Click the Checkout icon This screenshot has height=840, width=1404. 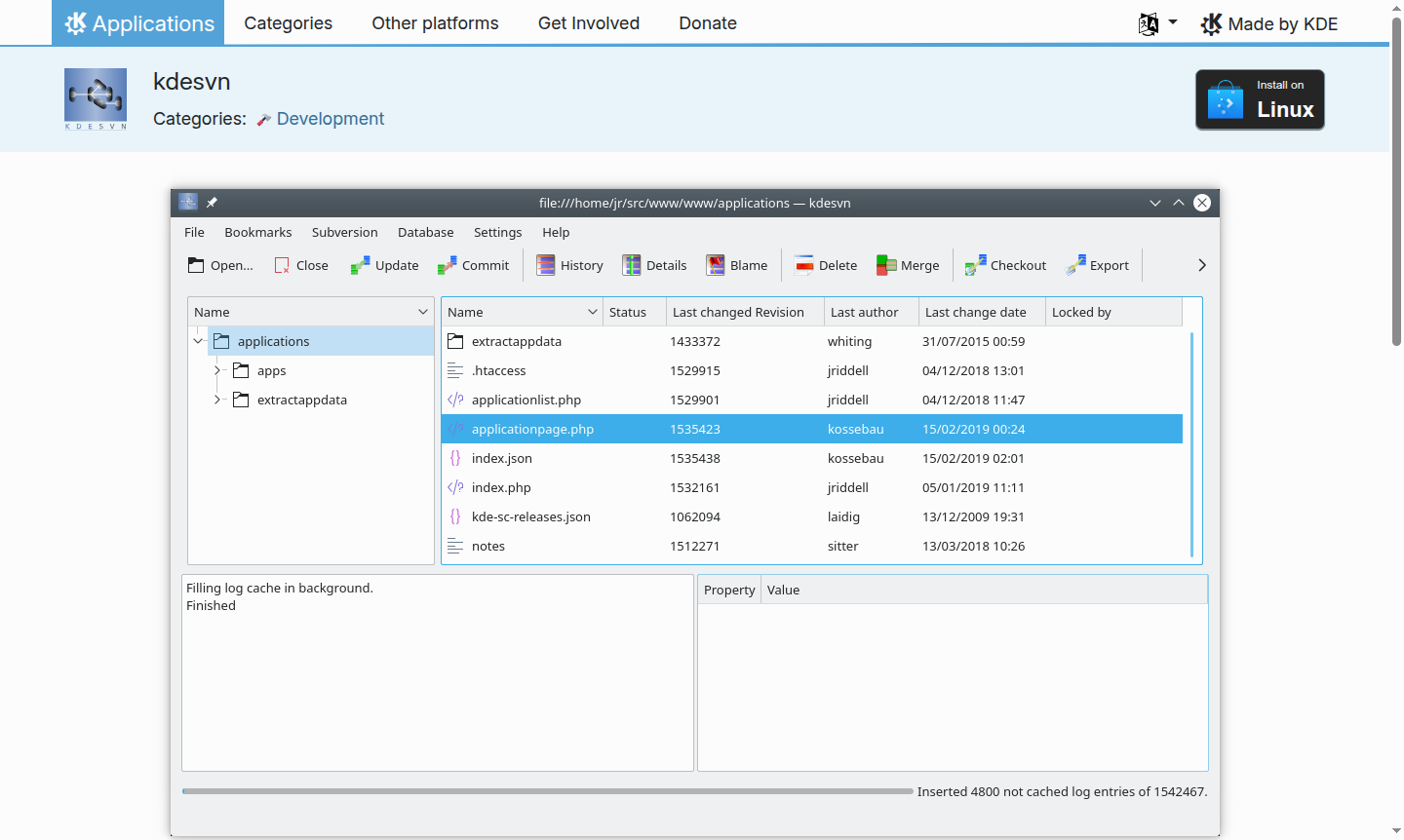coord(973,264)
